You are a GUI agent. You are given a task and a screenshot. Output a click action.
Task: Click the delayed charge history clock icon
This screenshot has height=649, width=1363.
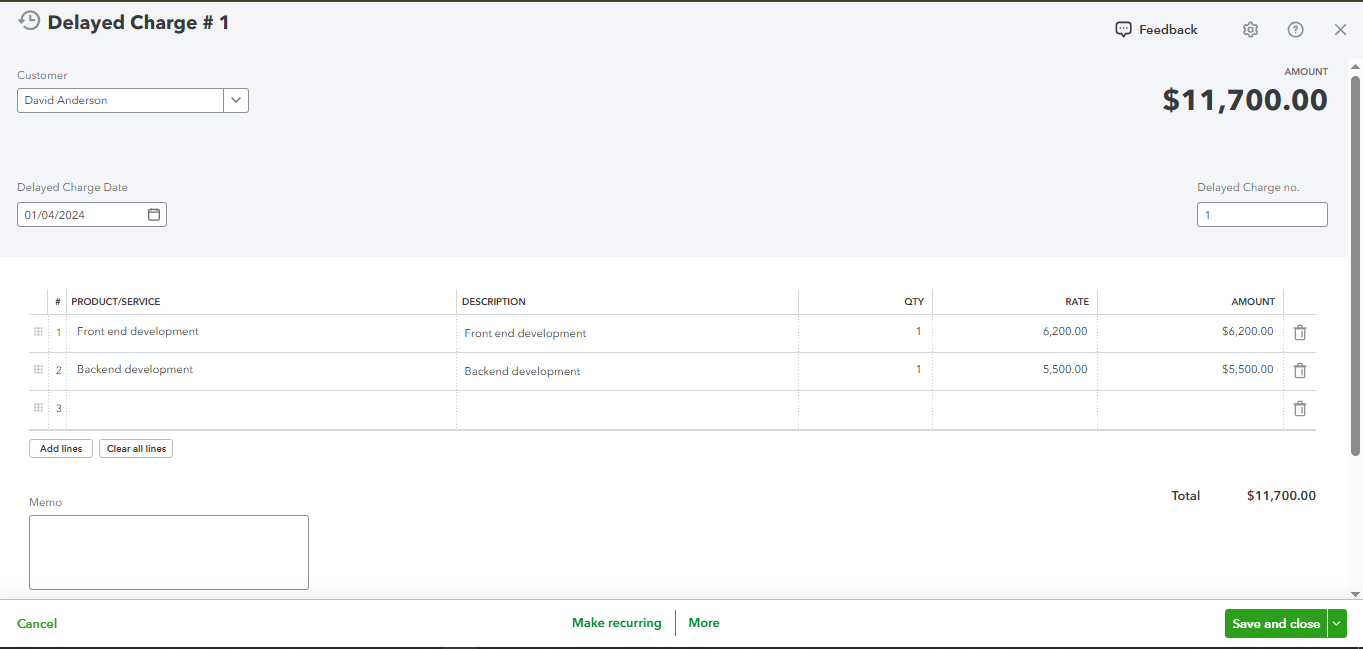pos(30,21)
